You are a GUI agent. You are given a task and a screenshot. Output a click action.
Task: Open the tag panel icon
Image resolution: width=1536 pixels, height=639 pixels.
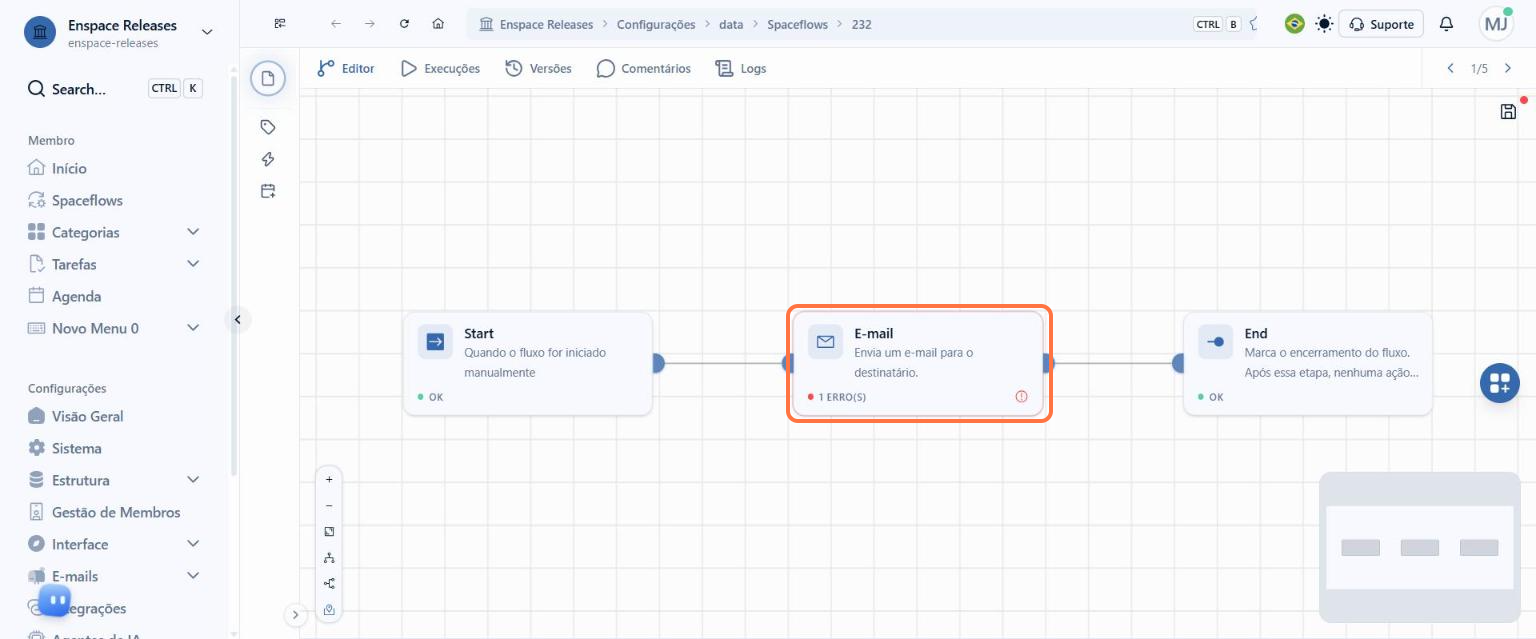point(268,127)
